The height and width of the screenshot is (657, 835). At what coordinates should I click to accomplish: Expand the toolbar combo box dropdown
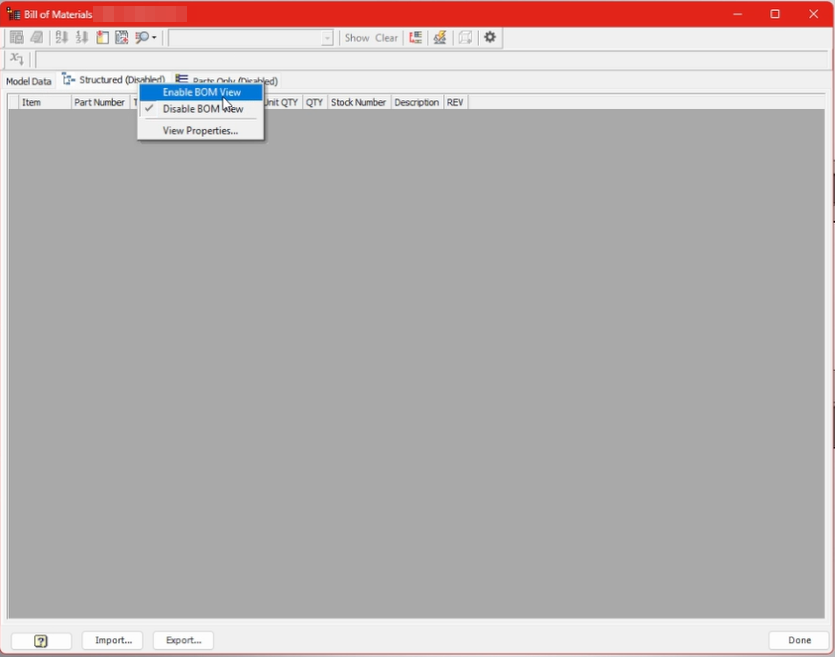tap(327, 38)
